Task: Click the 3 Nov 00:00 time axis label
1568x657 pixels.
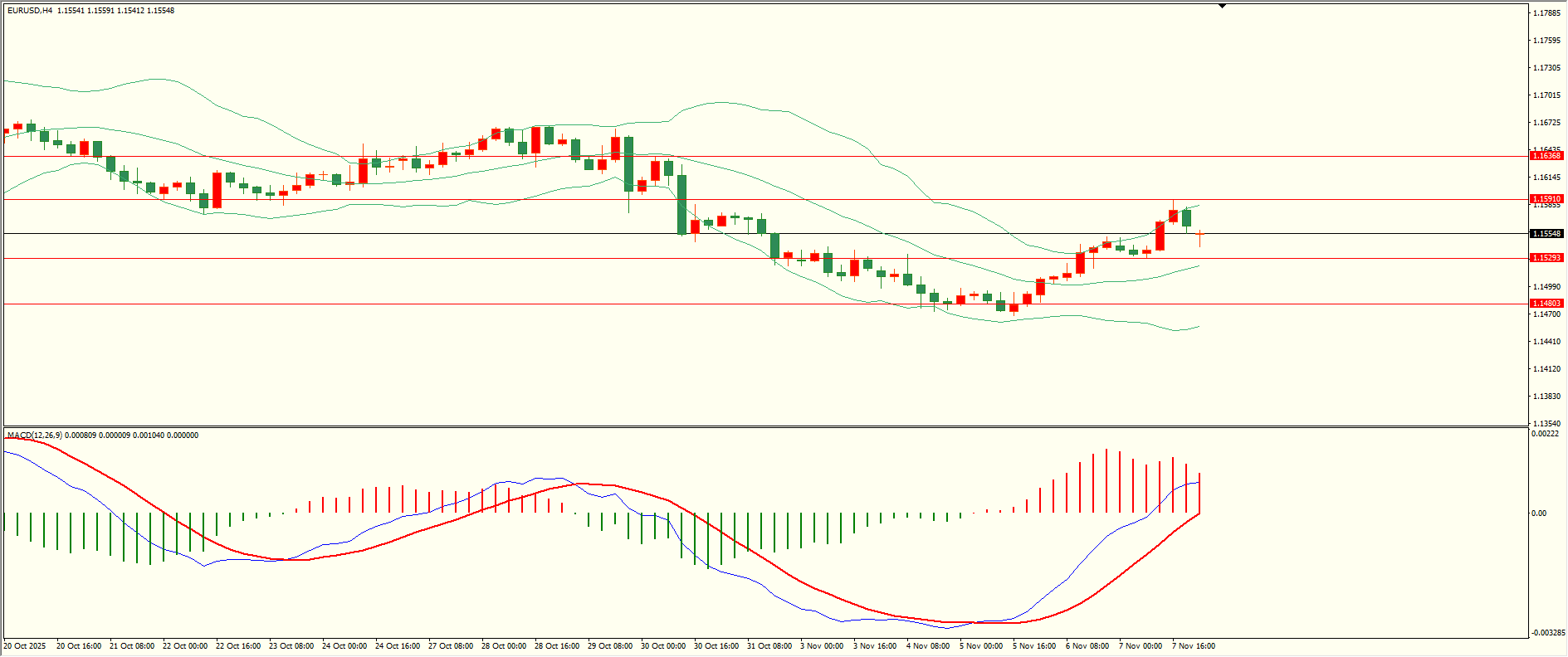Action: (x=822, y=646)
